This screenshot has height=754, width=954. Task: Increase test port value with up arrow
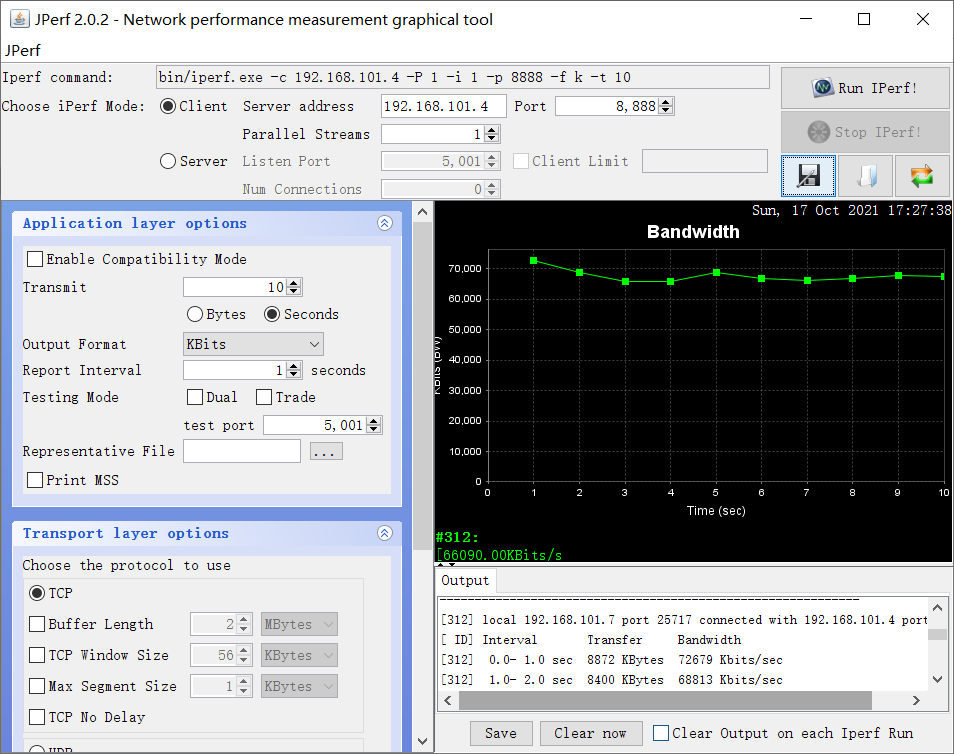pos(374,421)
